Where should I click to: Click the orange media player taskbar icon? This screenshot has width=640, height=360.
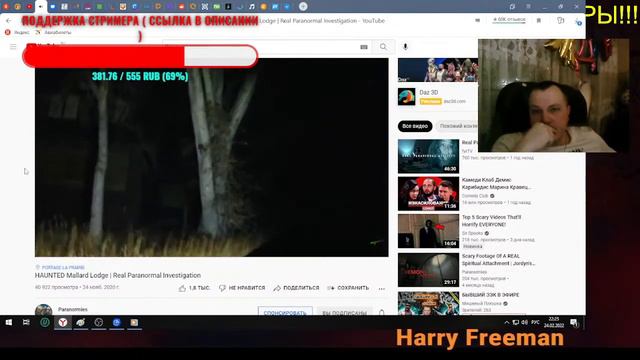[134, 322]
